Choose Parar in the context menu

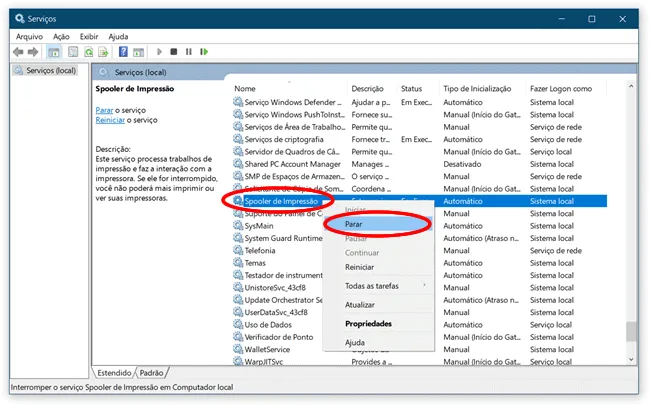[x=354, y=224]
